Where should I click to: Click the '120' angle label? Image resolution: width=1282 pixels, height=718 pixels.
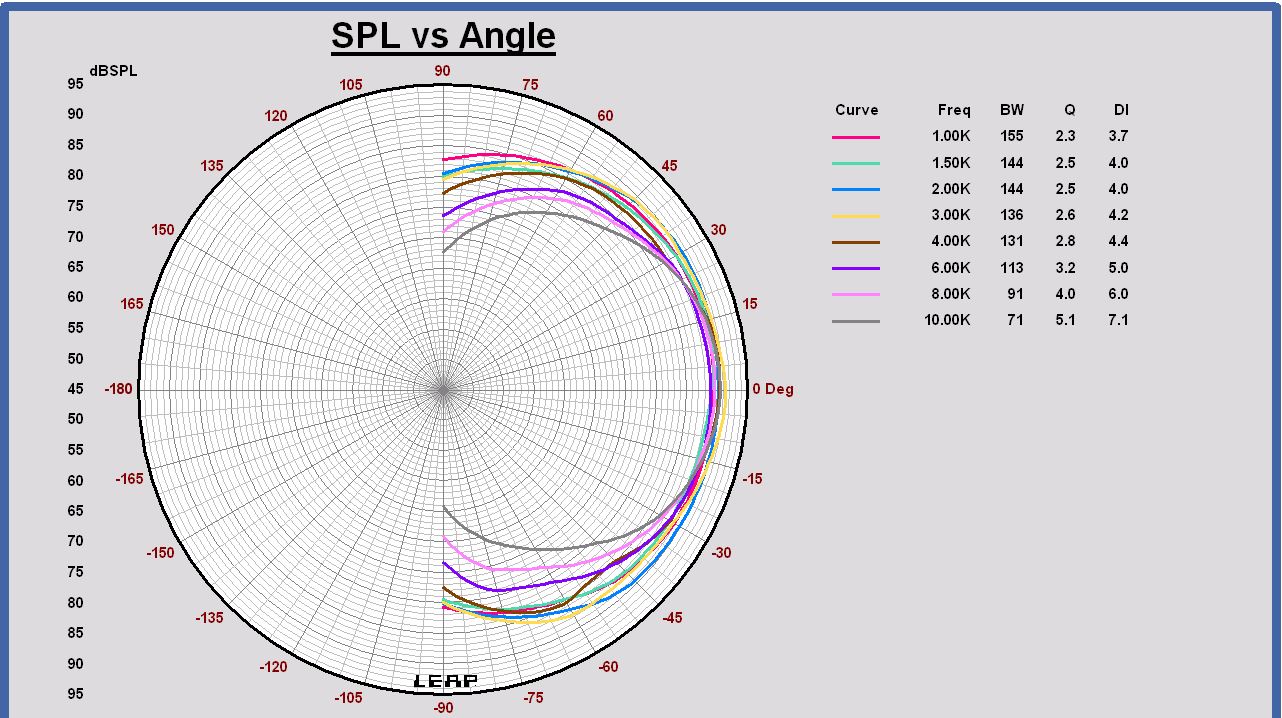tap(276, 116)
